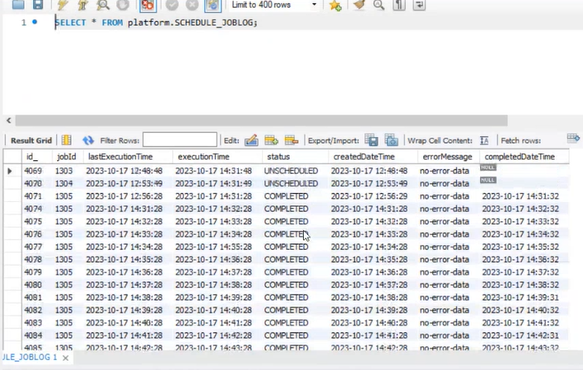Click the completedDateTime column header

tap(524, 157)
